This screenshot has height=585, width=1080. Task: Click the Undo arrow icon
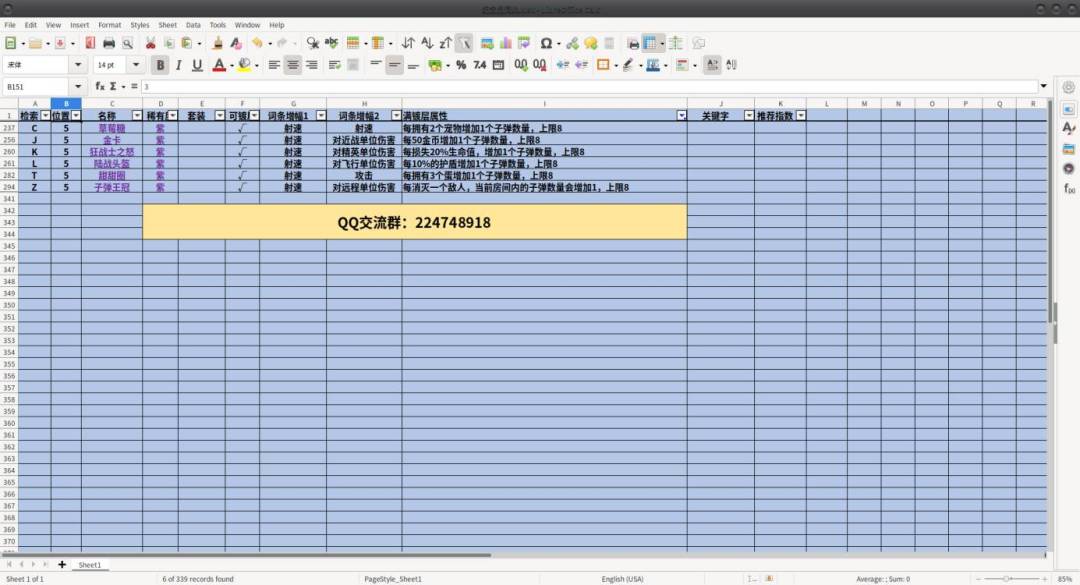pos(257,43)
